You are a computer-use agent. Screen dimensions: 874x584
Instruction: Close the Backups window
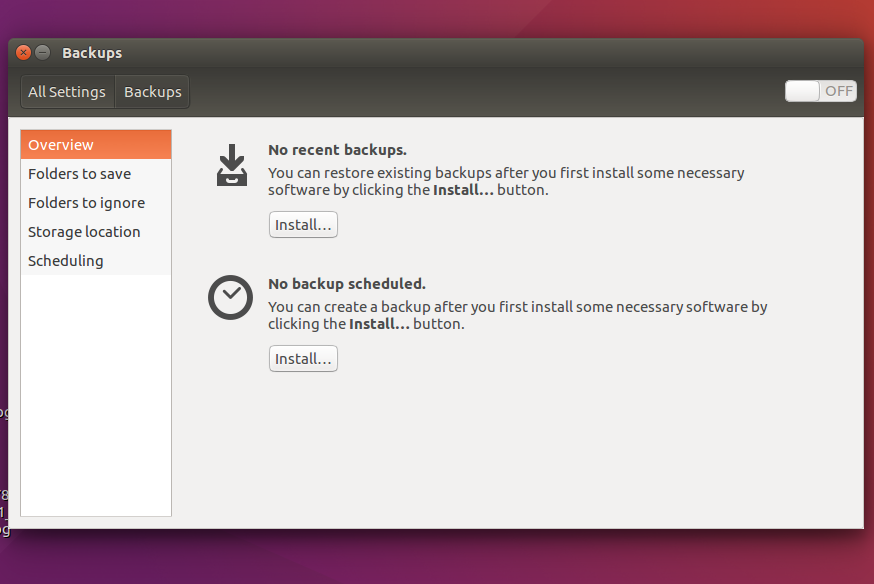pyautogui.click(x=24, y=53)
